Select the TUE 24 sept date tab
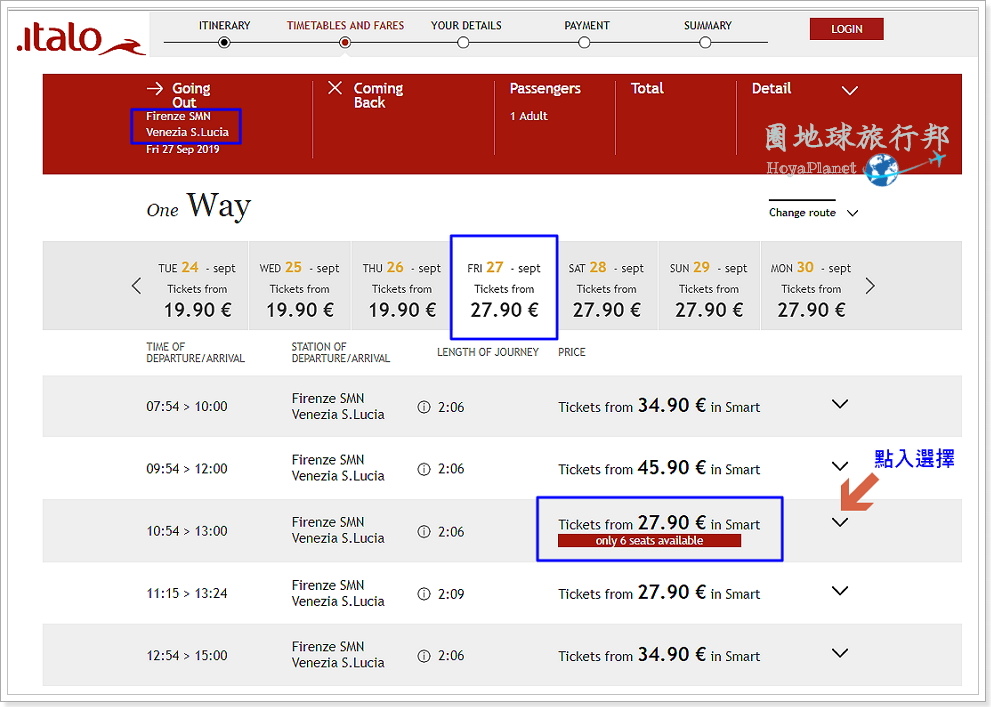The height and width of the screenshot is (707, 991). click(197, 286)
